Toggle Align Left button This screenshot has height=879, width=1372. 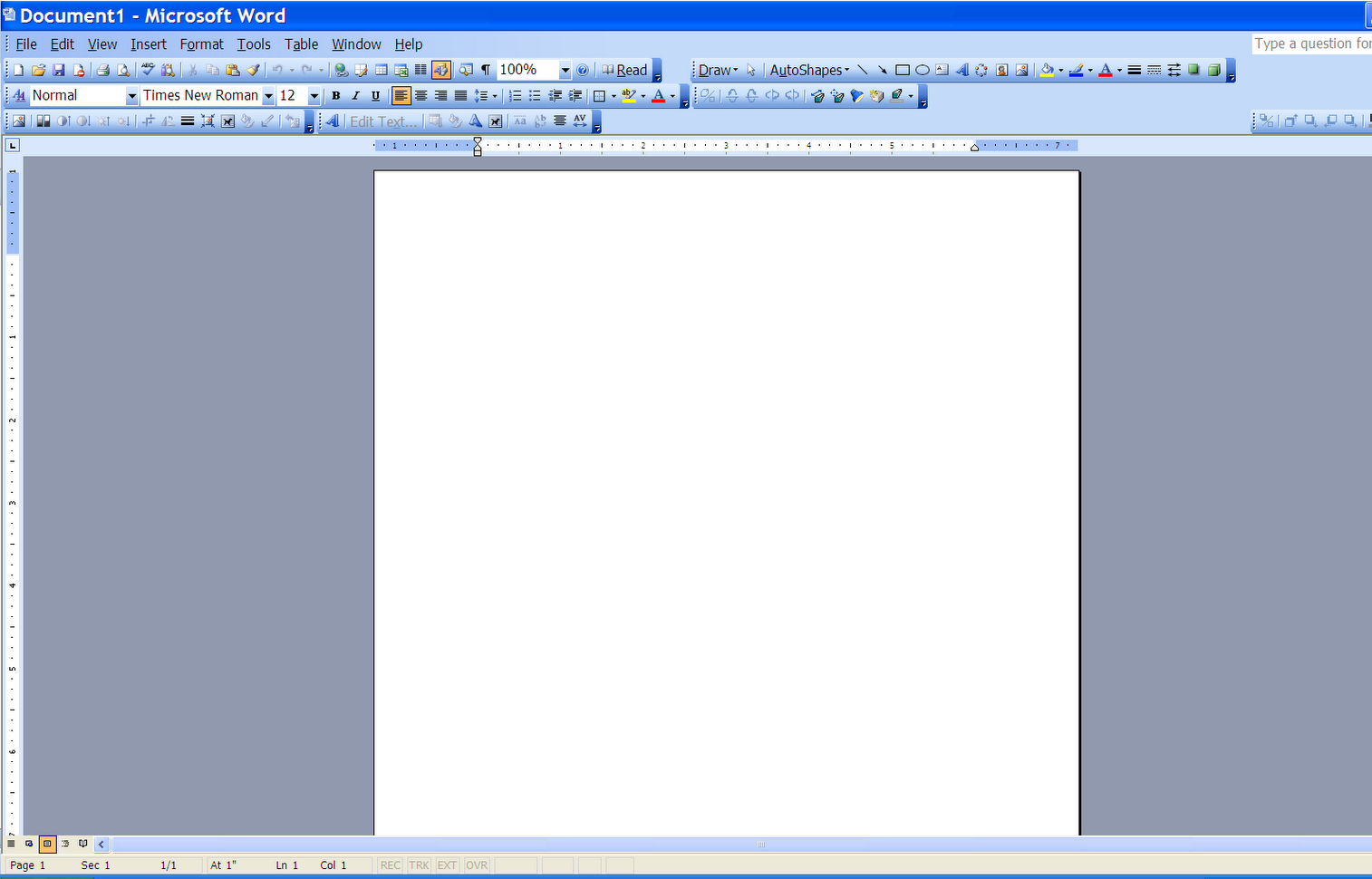pyautogui.click(x=401, y=95)
